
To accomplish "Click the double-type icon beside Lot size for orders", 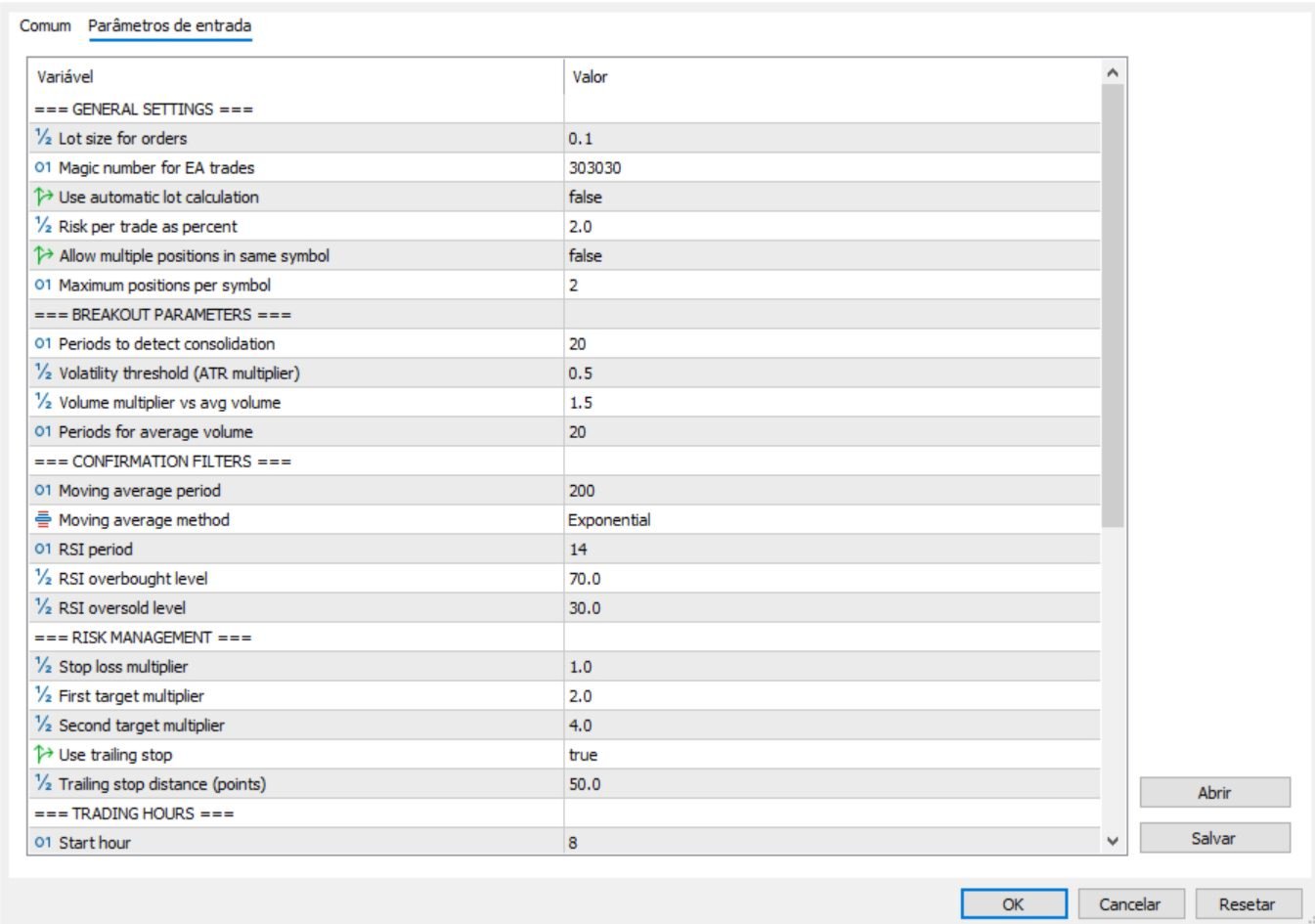I will [43, 138].
